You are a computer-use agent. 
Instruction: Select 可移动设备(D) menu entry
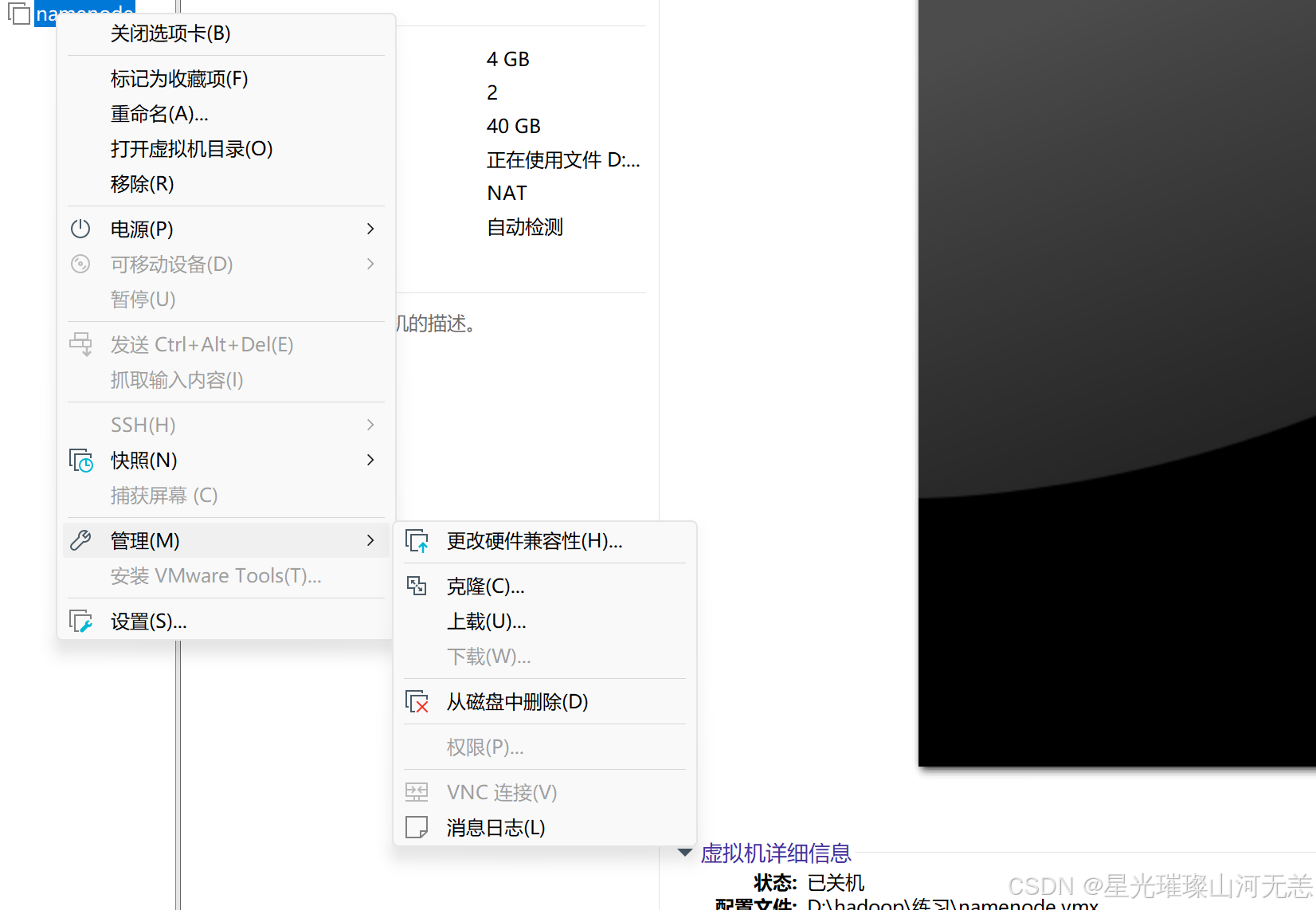226,265
